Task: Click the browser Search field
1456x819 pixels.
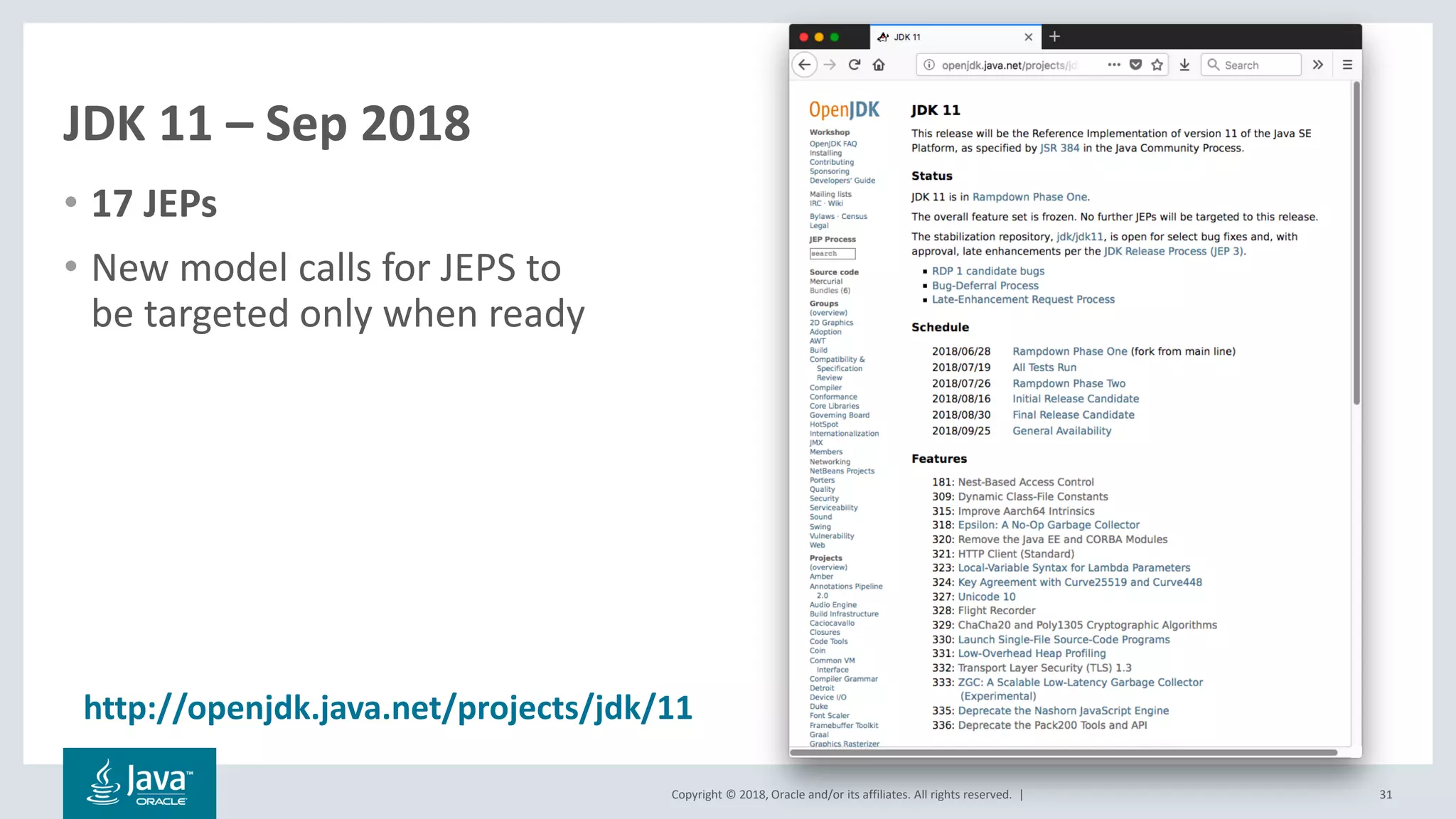Action: click(x=1251, y=65)
